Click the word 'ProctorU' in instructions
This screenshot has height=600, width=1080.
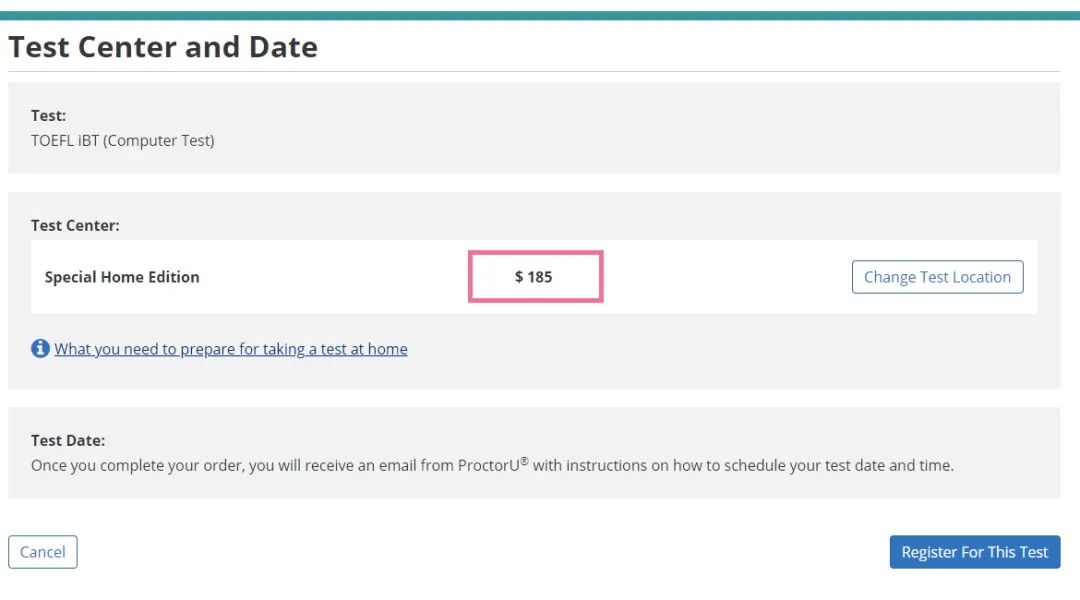pyautogui.click(x=488, y=466)
